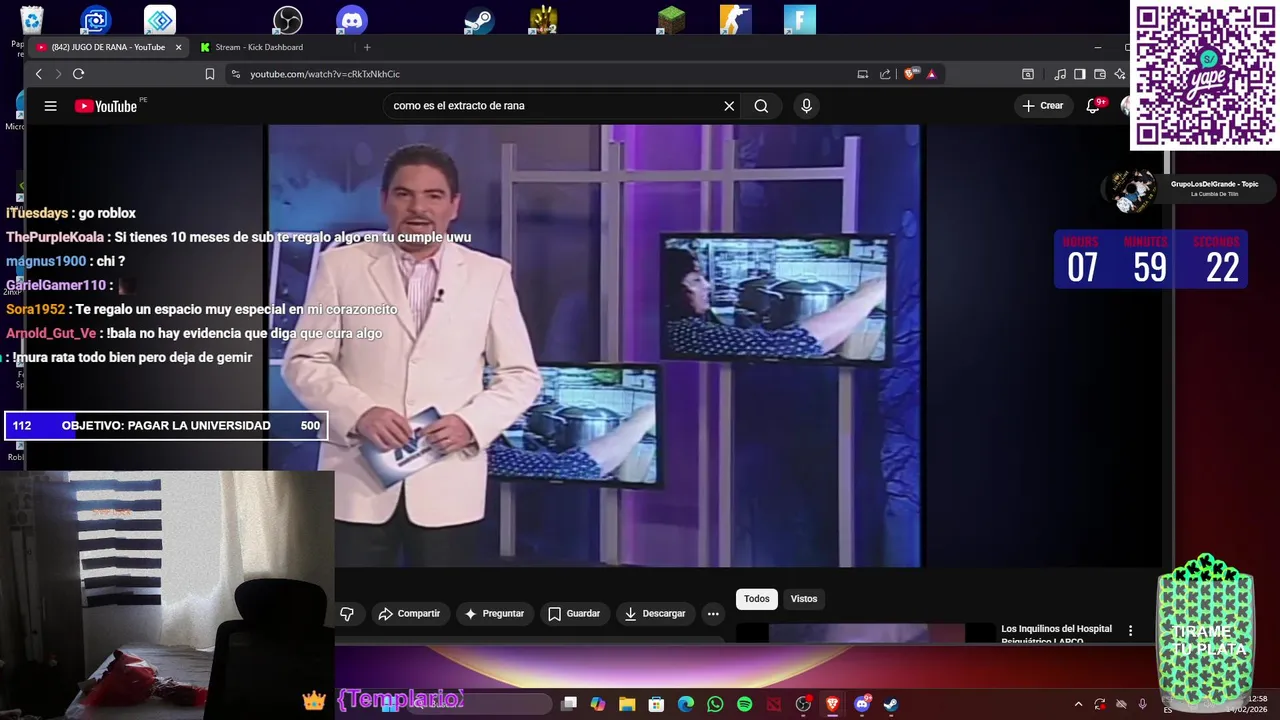Open Recycle Bin desktop icon
This screenshot has height=720, width=1280.
pos(32,20)
